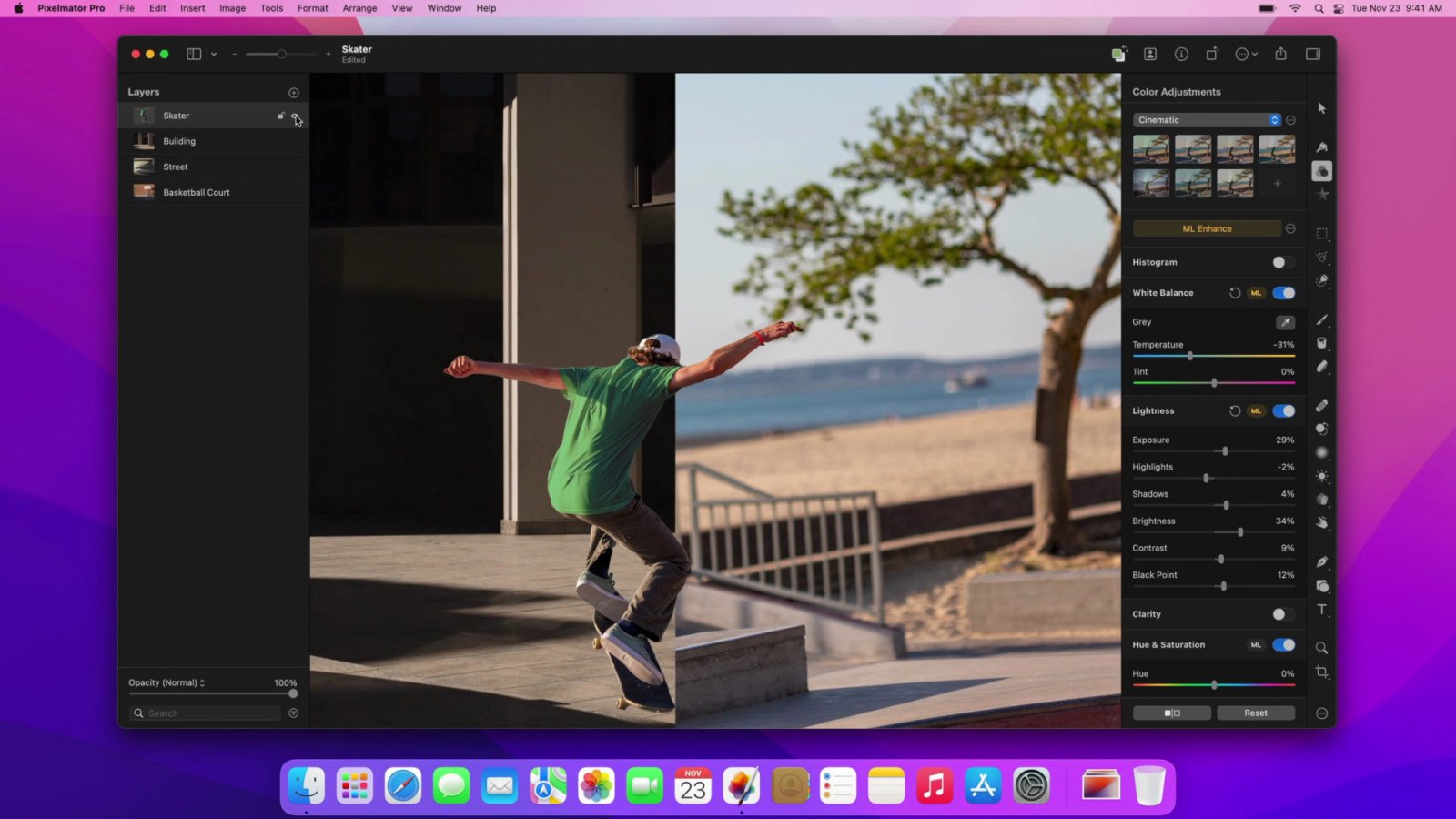Open the Cinematic preset dropdown

pos(1207,120)
